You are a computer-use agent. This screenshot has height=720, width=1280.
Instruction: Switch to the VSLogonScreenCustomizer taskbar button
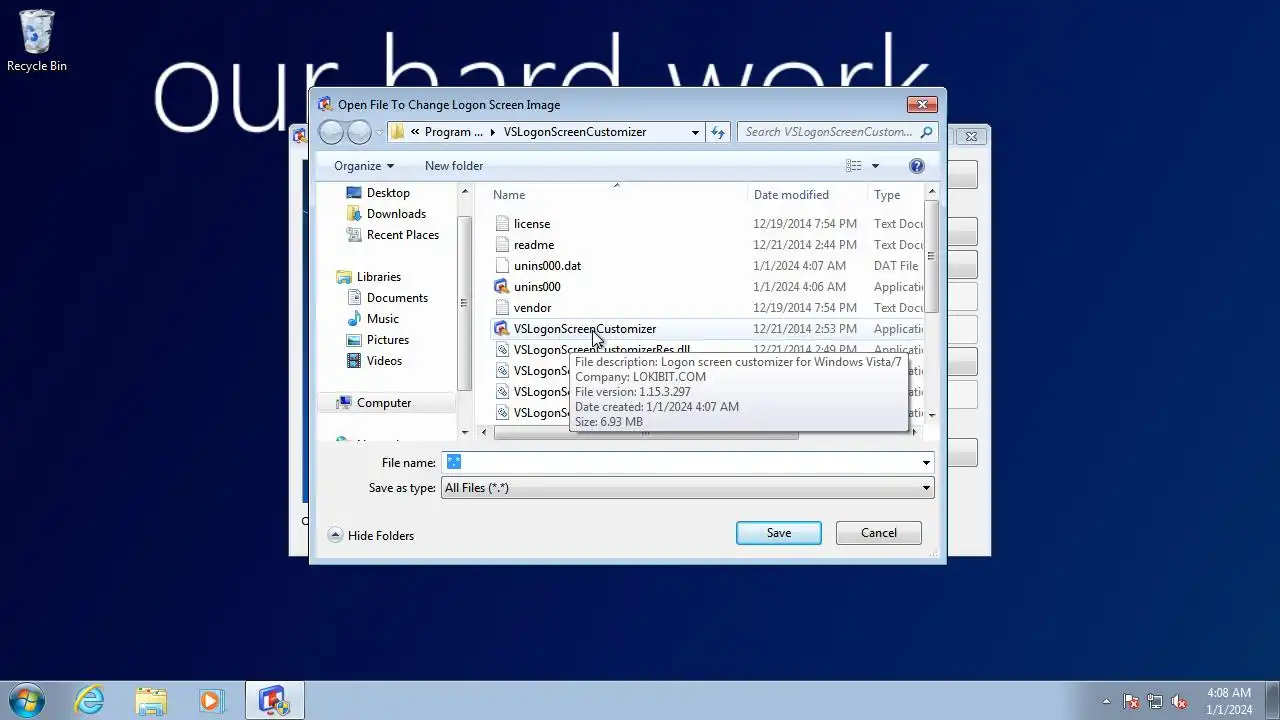(x=275, y=700)
